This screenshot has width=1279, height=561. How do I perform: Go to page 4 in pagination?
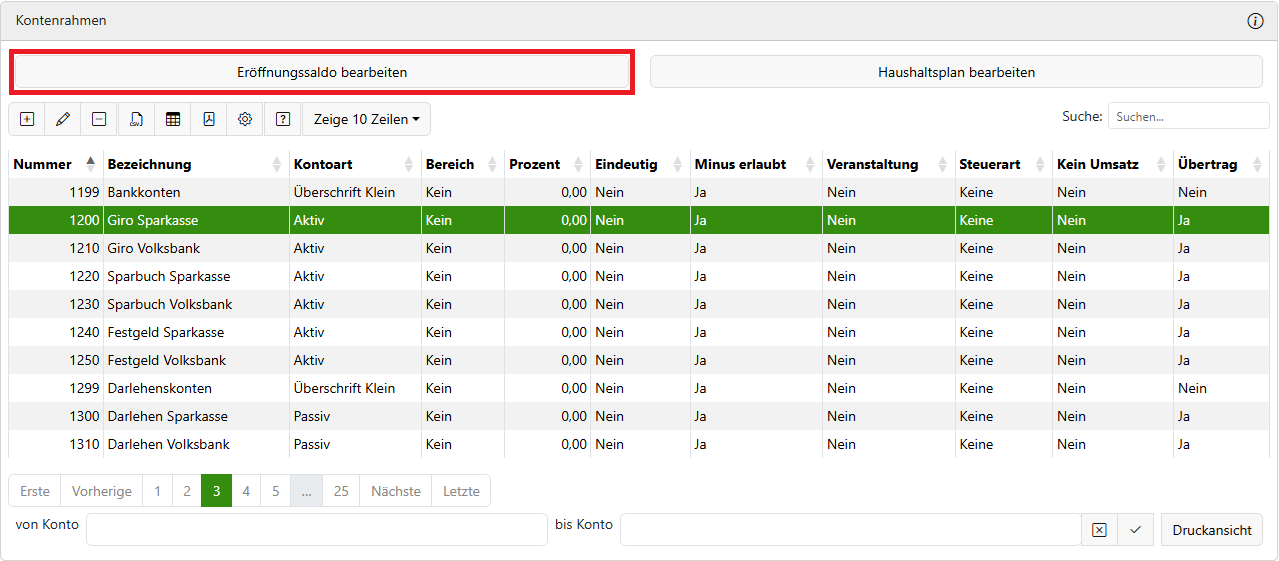tap(246, 491)
